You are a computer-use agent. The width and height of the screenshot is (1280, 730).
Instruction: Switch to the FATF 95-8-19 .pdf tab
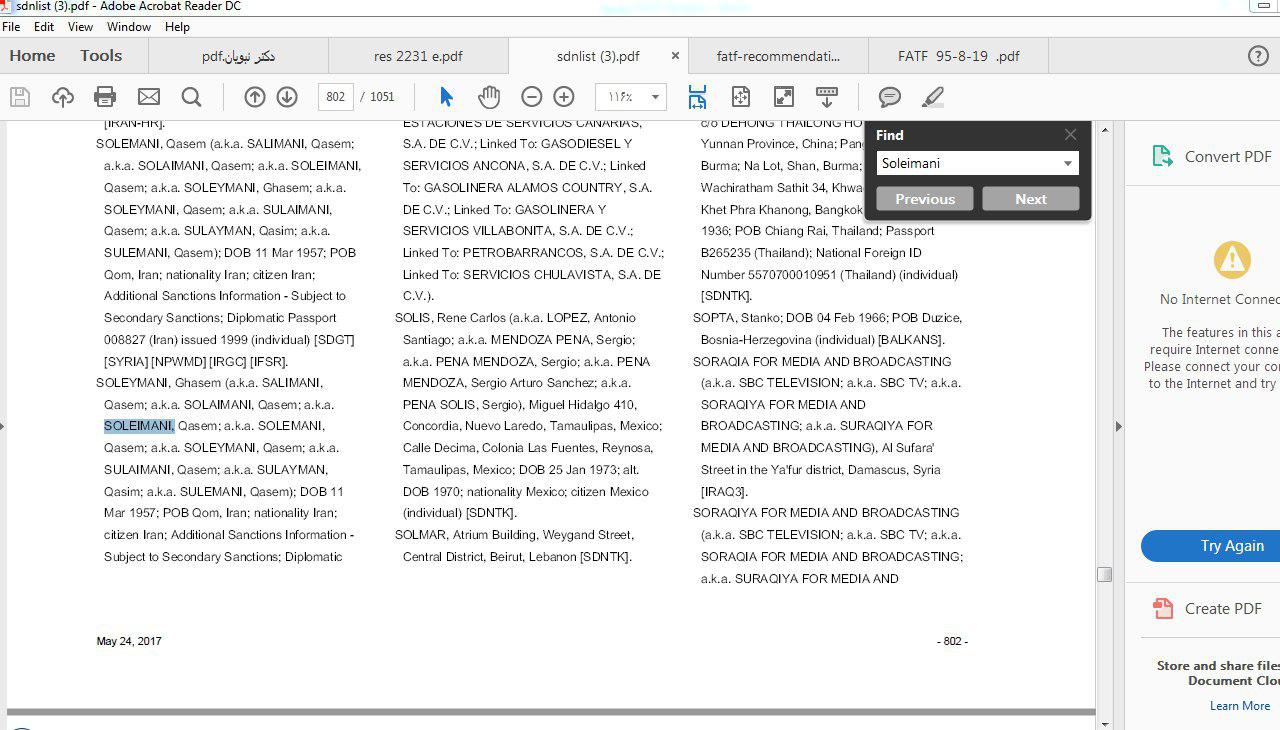coord(958,56)
